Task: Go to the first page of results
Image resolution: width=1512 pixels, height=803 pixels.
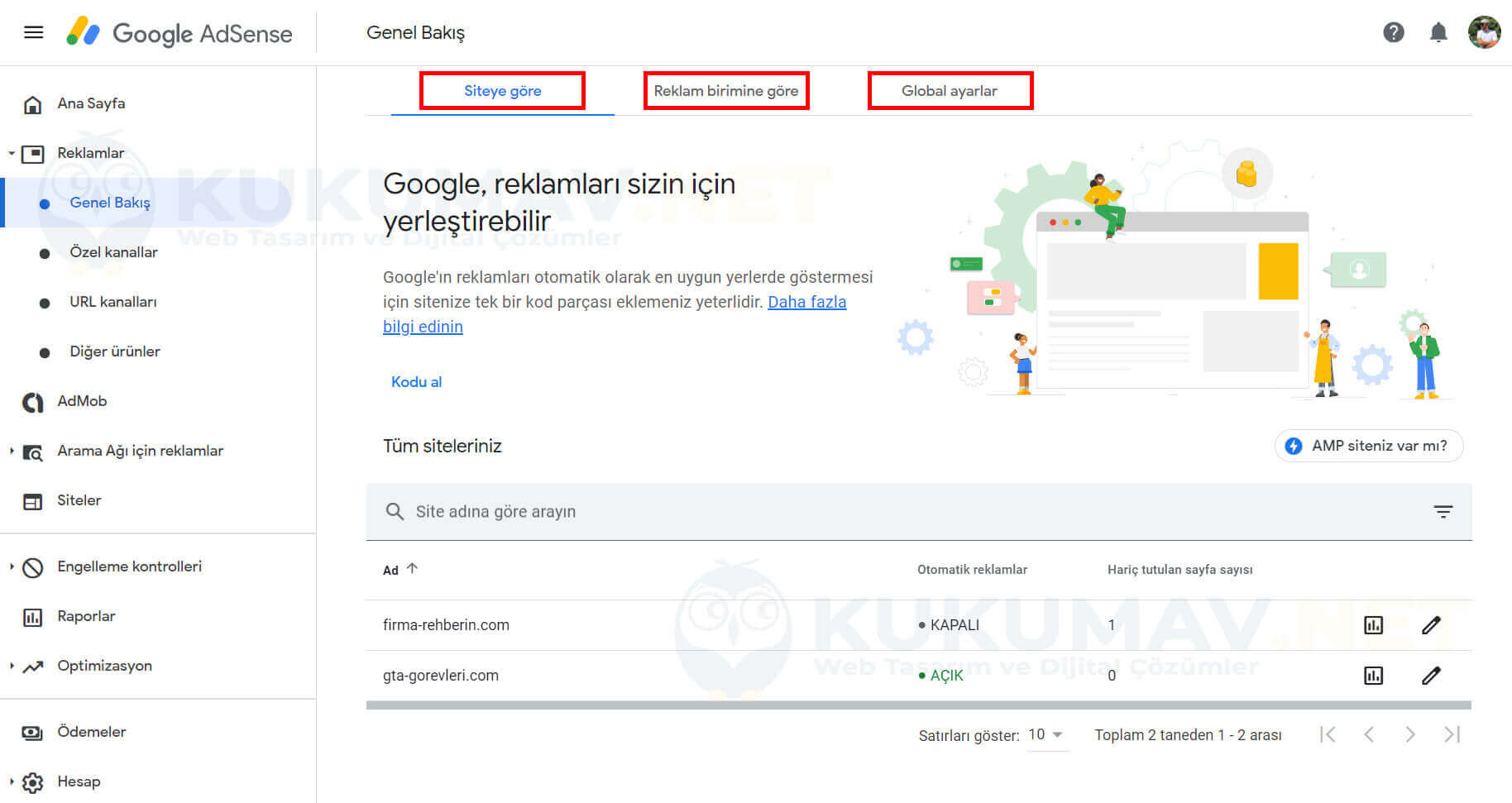Action: pos(1328,734)
